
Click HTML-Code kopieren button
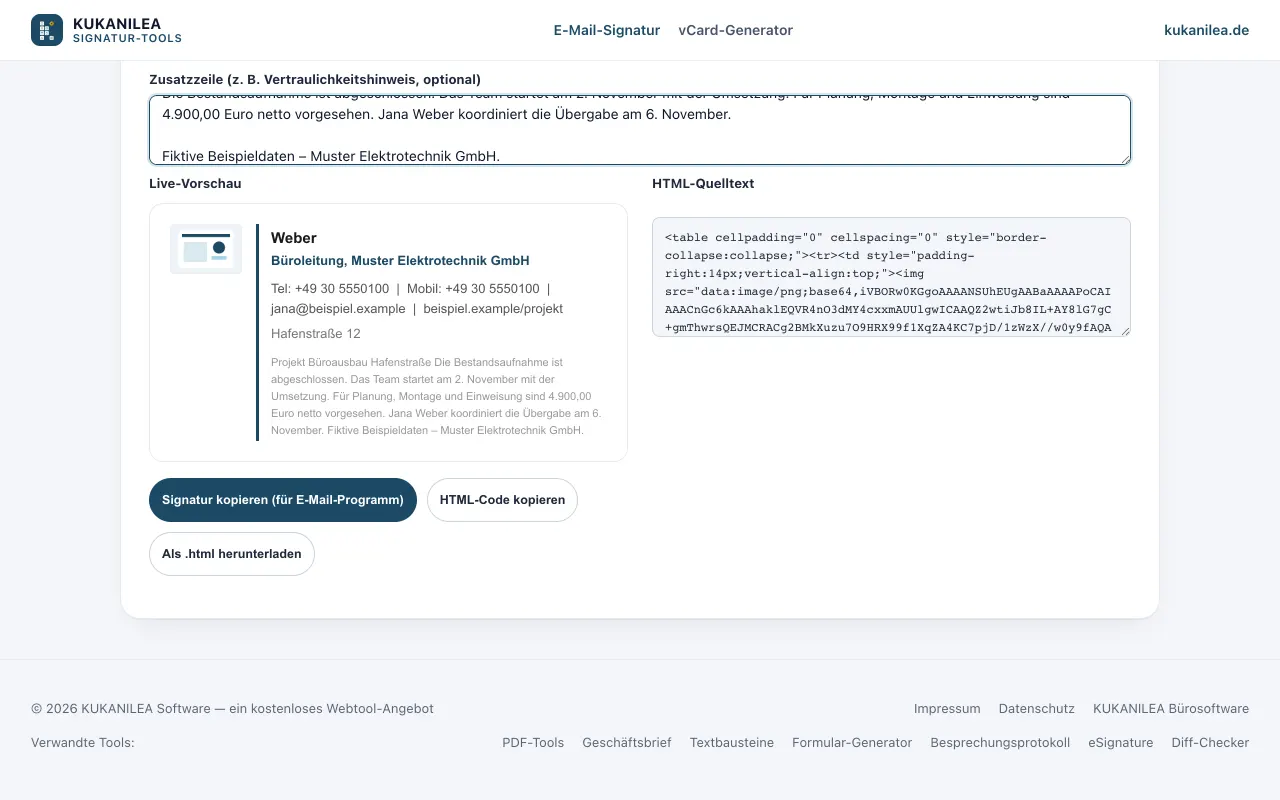point(502,500)
